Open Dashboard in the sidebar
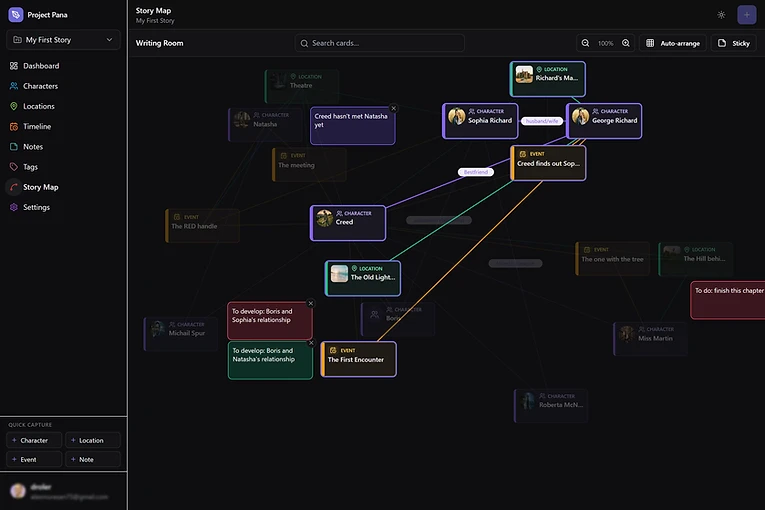This screenshot has height=510, width=765. 41,66
